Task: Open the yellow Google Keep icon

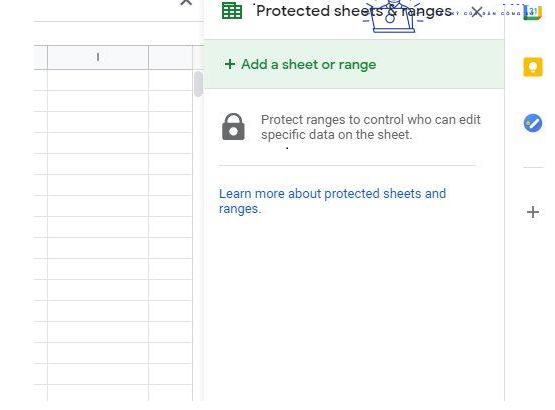Action: 533,67
